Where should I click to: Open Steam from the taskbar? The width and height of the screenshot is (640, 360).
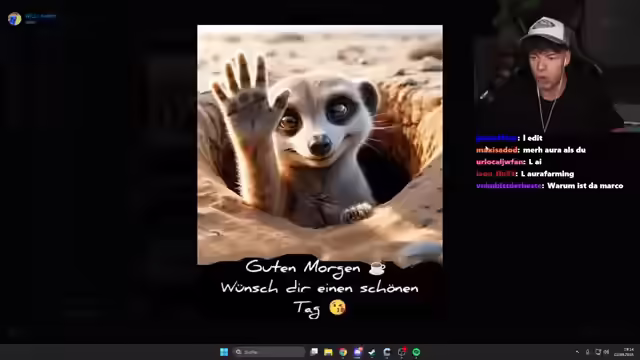click(x=372, y=352)
